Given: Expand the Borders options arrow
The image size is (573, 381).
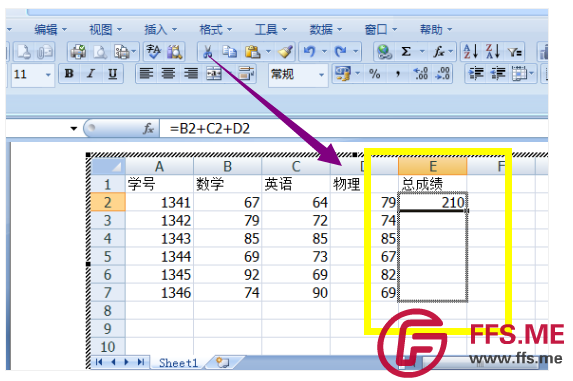Looking at the screenshot, I should click(531, 73).
